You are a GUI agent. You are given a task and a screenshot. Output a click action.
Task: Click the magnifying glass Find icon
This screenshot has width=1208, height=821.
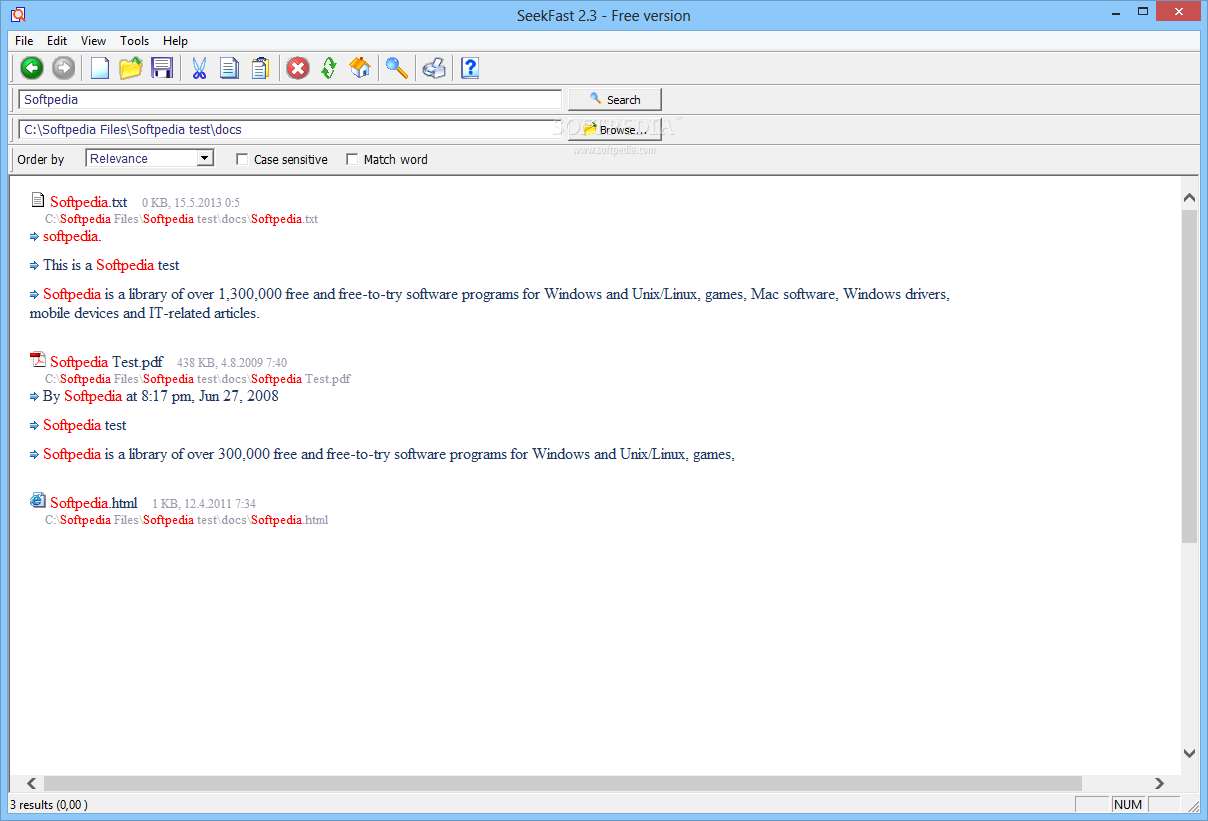pos(397,68)
